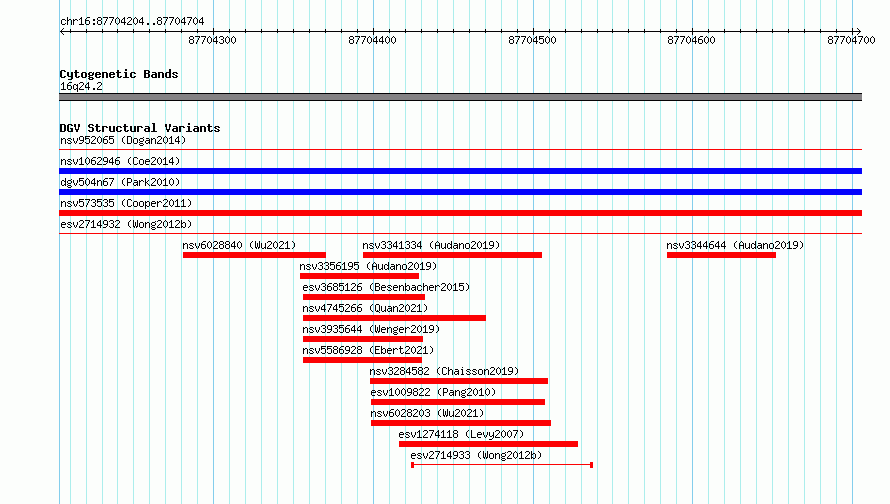Click the red bar under nsv5586928
This screenshot has height=504, width=890.
pyautogui.click(x=362, y=360)
